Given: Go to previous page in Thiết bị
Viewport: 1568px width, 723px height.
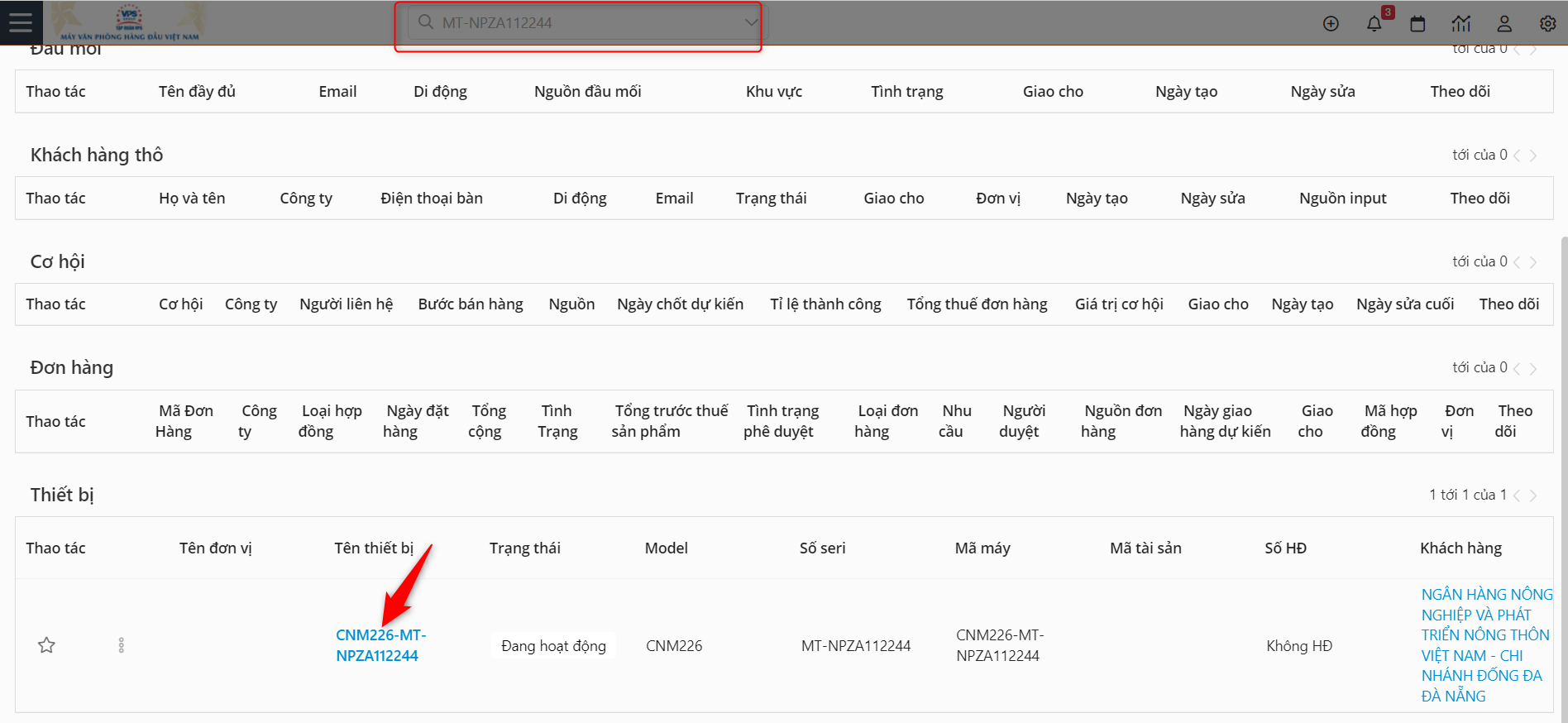Looking at the screenshot, I should point(1517,496).
